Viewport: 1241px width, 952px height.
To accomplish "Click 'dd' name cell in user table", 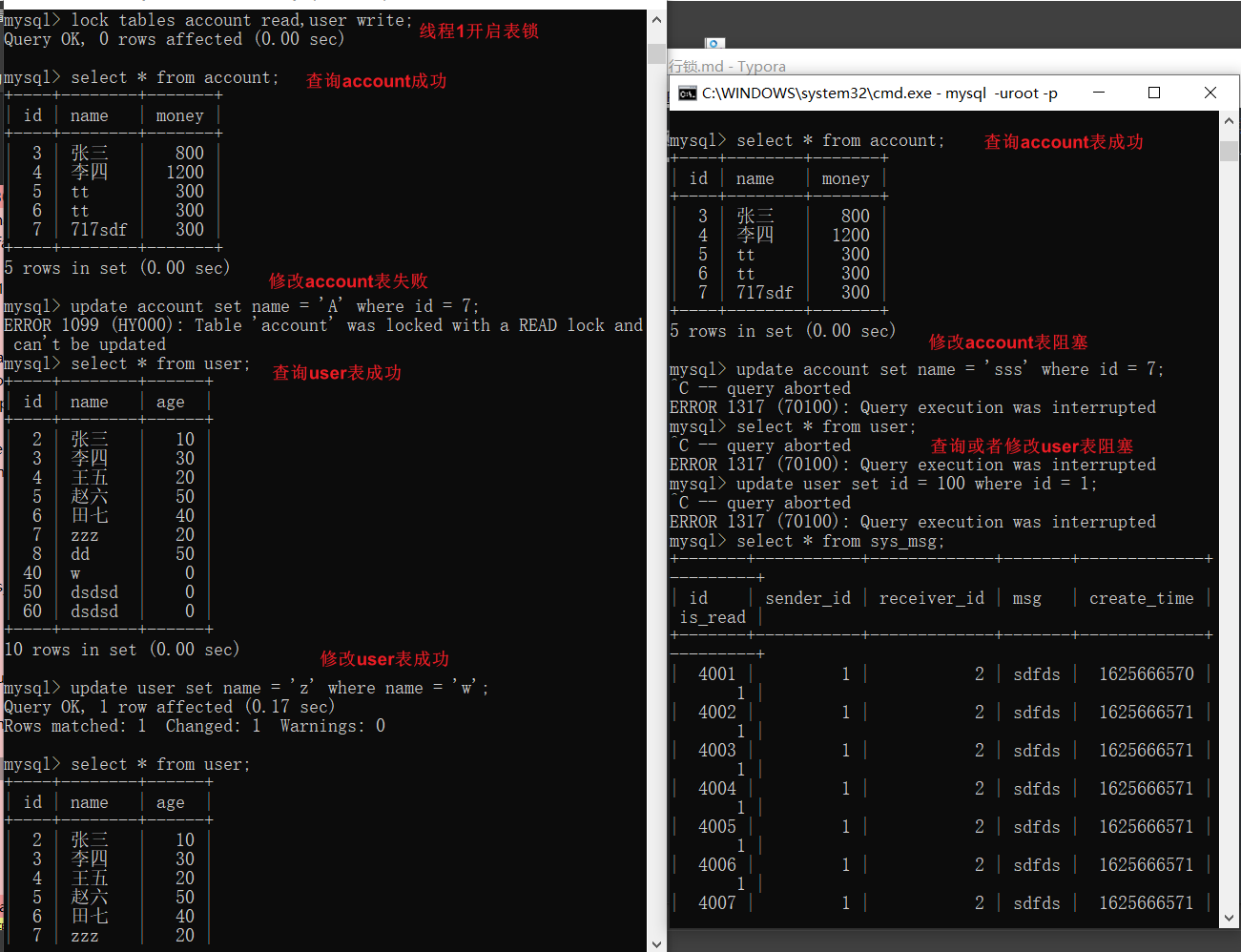I will pyautogui.click(x=80, y=554).
